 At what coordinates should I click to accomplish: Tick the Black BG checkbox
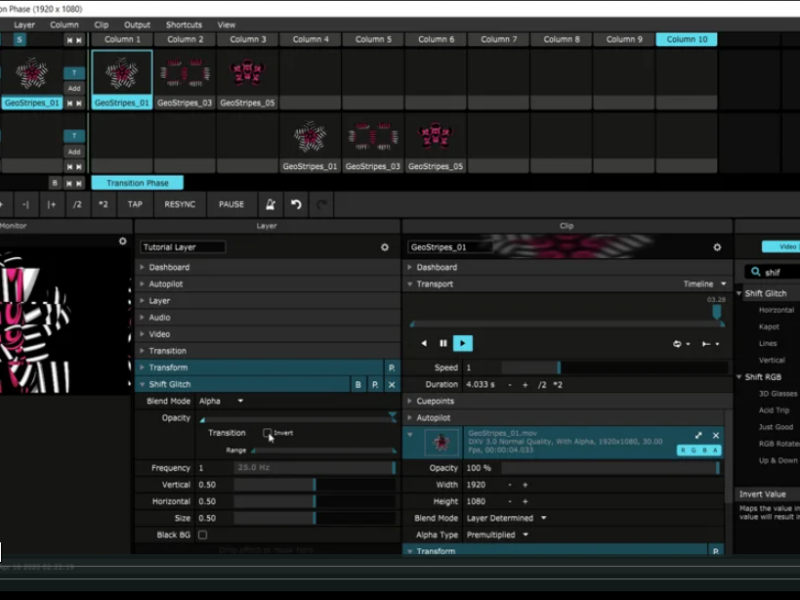[x=203, y=535]
